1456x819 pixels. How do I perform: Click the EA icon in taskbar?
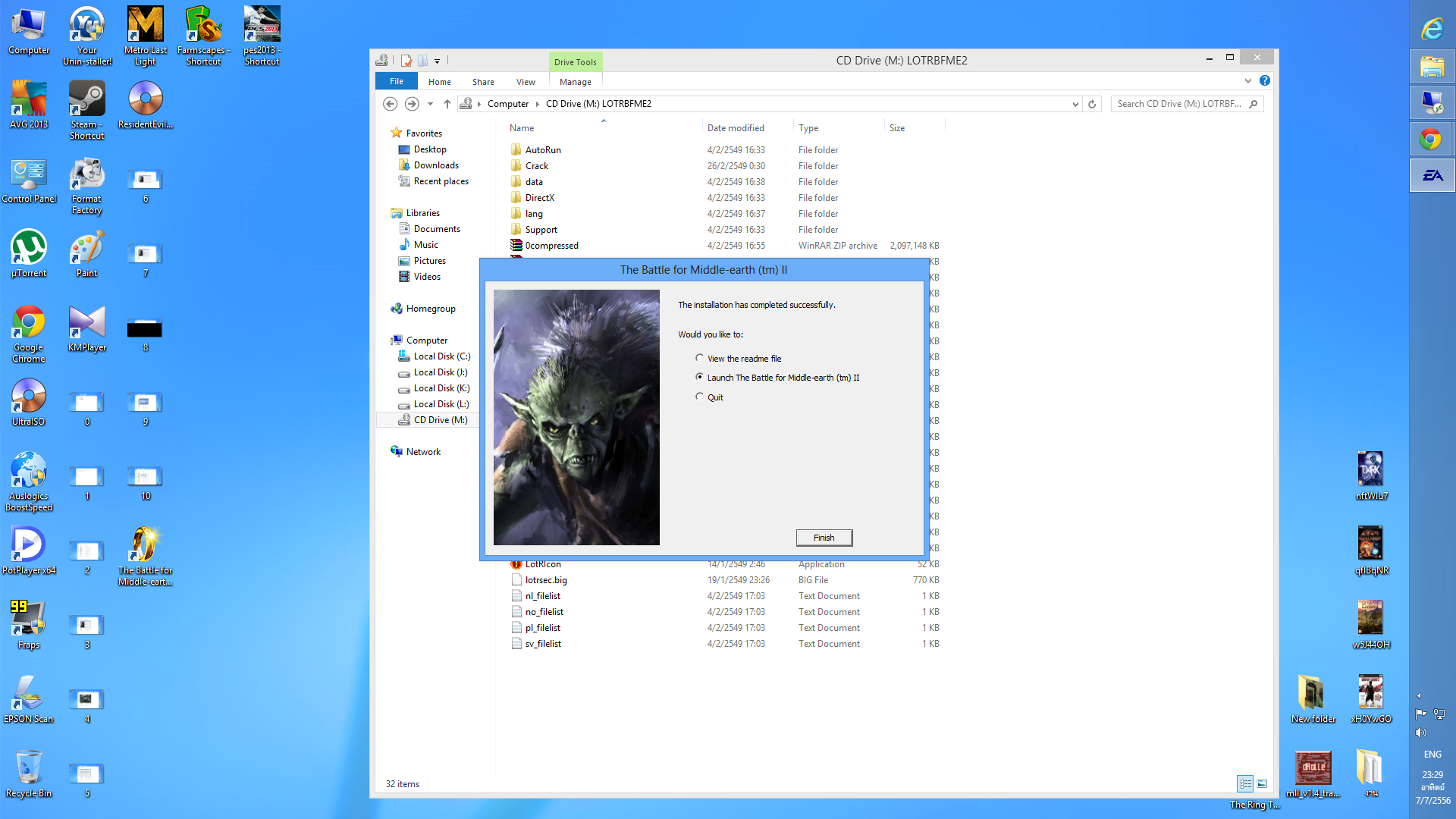pos(1432,175)
